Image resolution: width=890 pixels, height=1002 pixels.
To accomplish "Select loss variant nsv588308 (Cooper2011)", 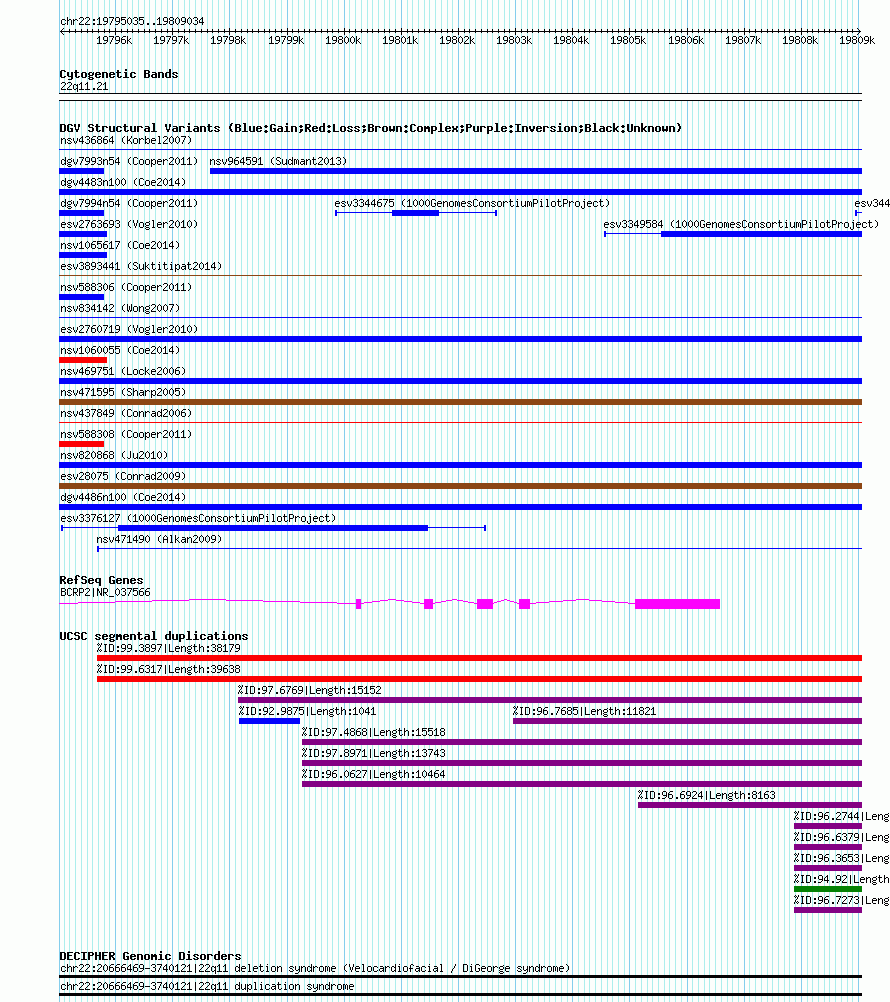I will [126, 435].
